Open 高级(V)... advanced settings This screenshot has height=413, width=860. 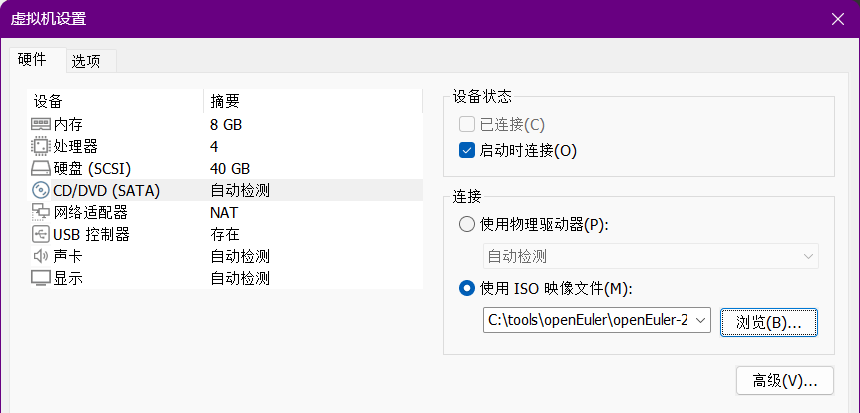pos(784,380)
